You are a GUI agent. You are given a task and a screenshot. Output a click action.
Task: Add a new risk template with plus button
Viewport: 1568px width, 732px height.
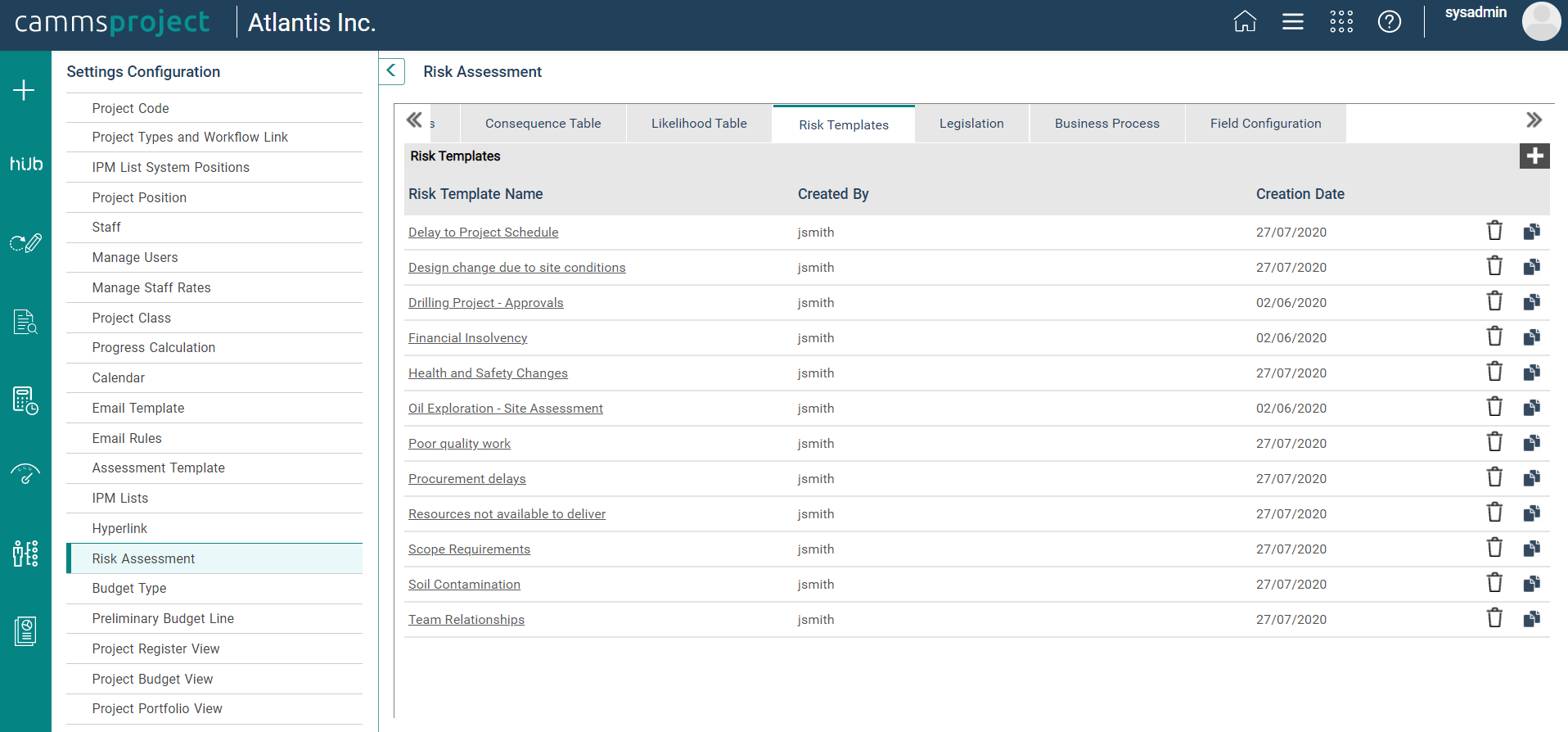(1534, 156)
